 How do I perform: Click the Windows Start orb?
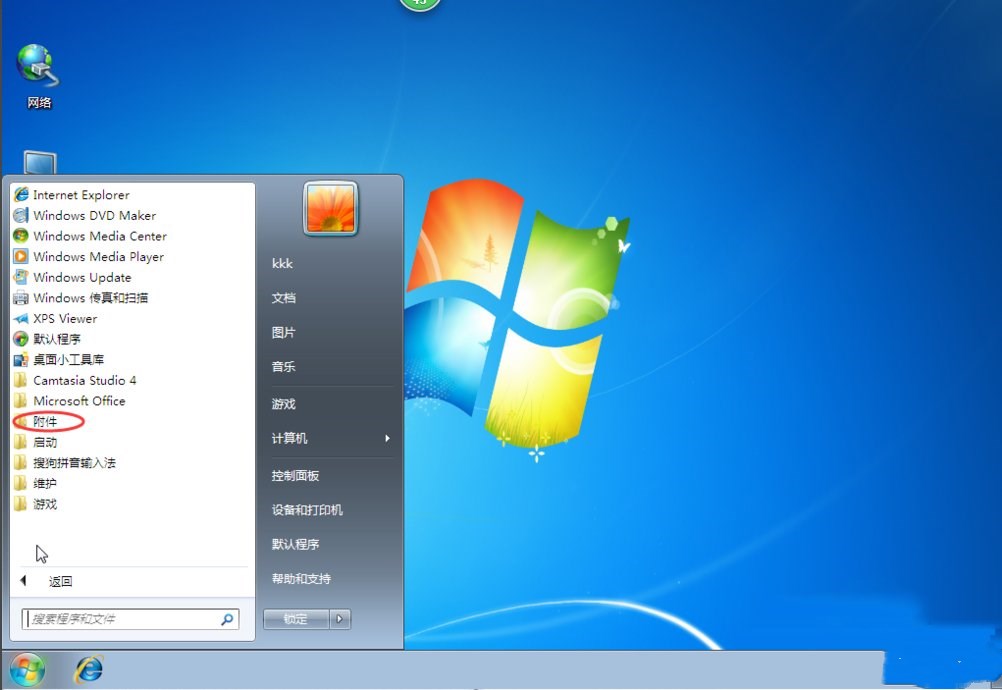27,670
